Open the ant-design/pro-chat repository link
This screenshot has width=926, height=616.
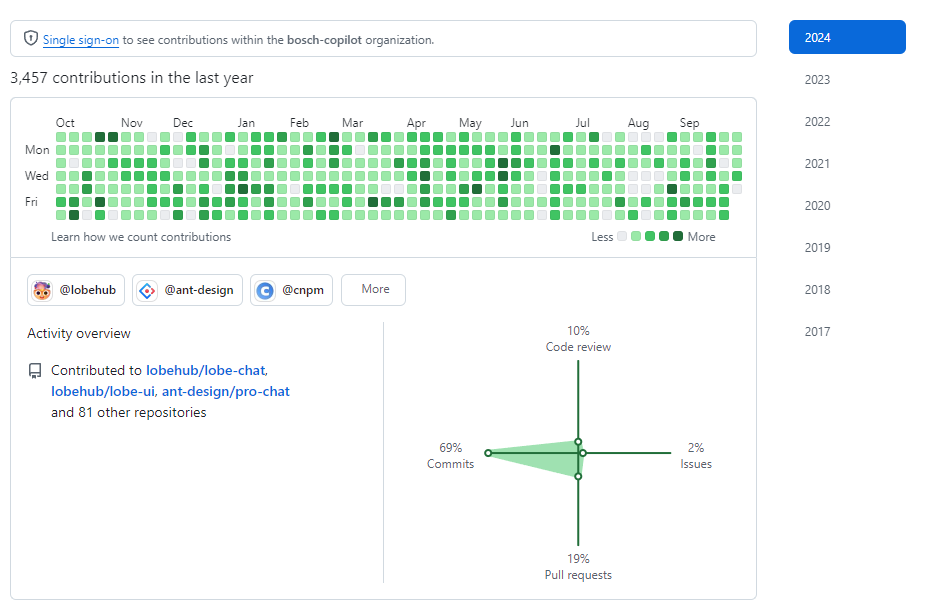pyautogui.click(x=225, y=391)
